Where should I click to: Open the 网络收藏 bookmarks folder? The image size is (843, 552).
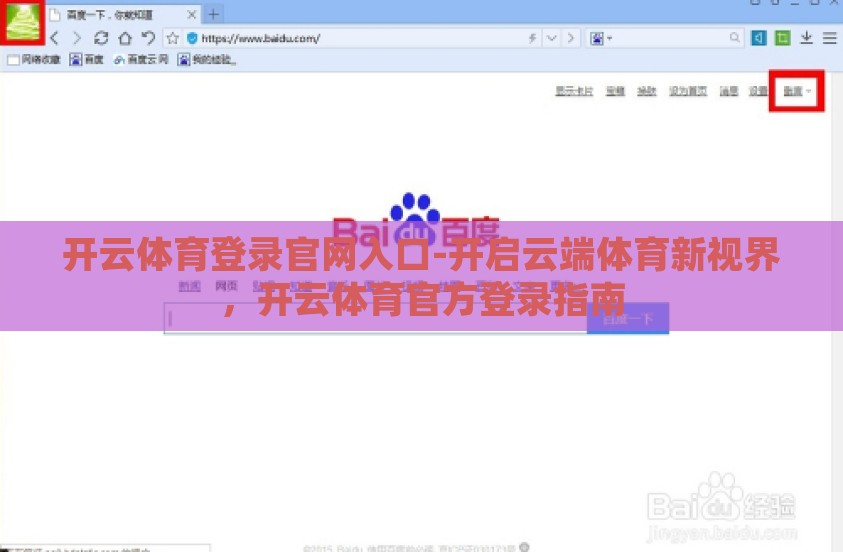pyautogui.click(x=34, y=60)
